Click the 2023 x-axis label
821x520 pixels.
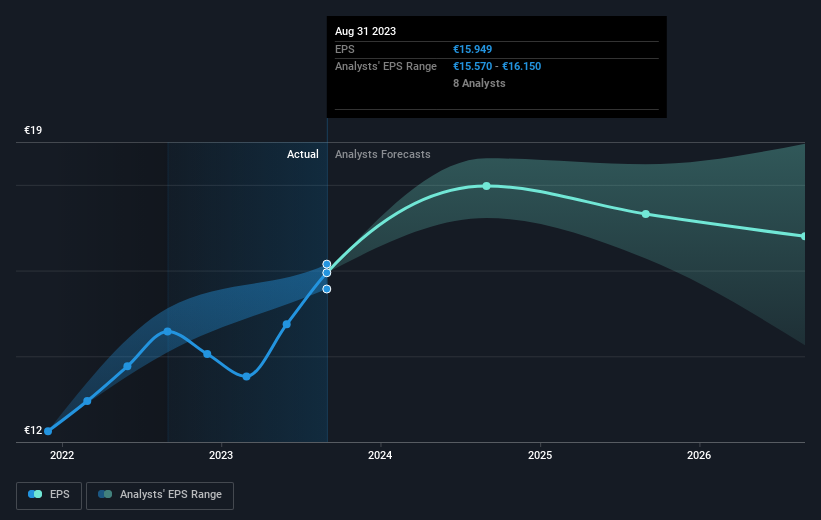coord(221,455)
